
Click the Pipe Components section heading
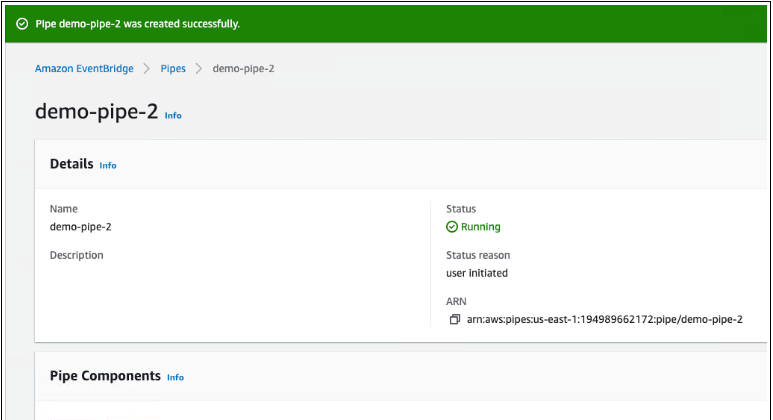pos(105,376)
